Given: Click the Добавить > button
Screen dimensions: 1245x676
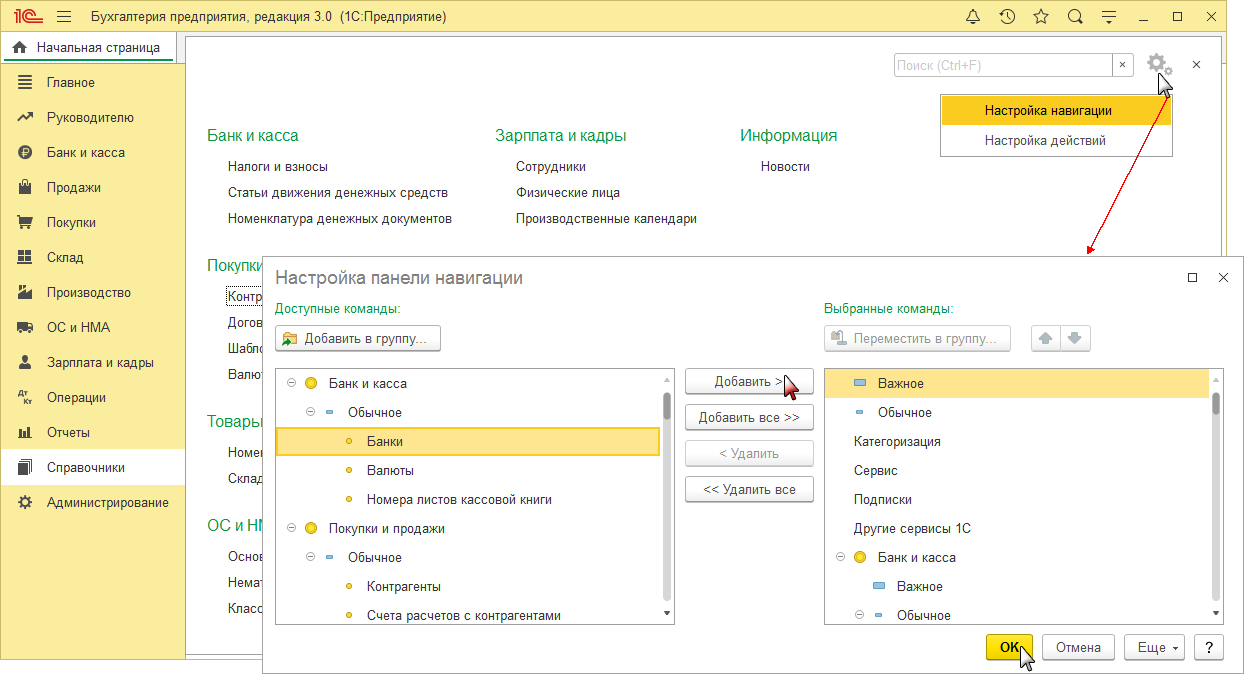Looking at the screenshot, I should pyautogui.click(x=749, y=381).
